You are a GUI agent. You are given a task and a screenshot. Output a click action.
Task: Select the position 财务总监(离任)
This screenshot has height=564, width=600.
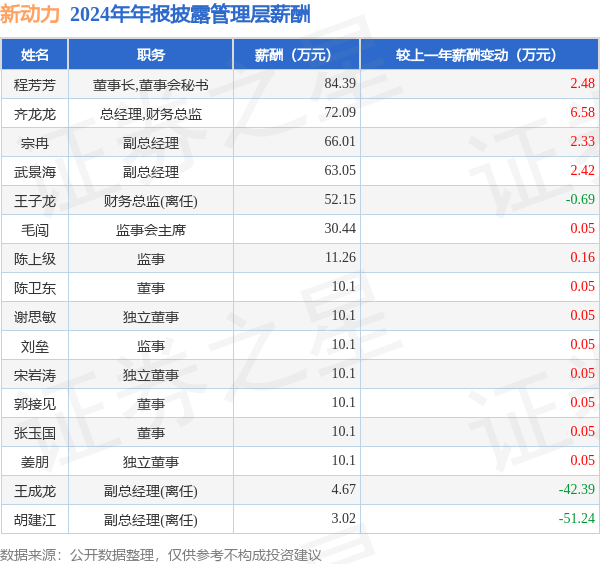point(151,201)
